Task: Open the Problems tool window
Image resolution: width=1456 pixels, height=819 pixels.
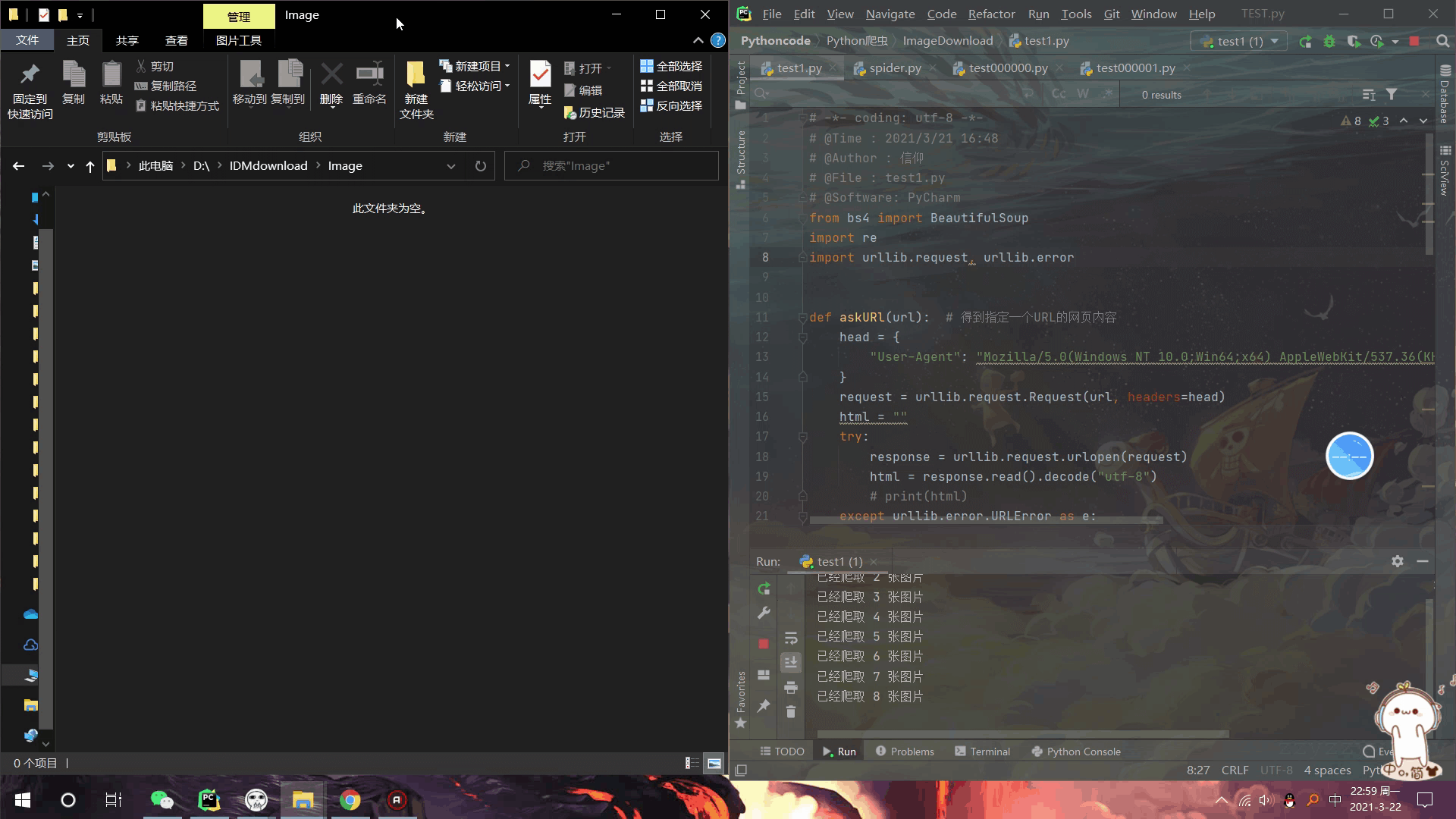Action: tap(905, 752)
